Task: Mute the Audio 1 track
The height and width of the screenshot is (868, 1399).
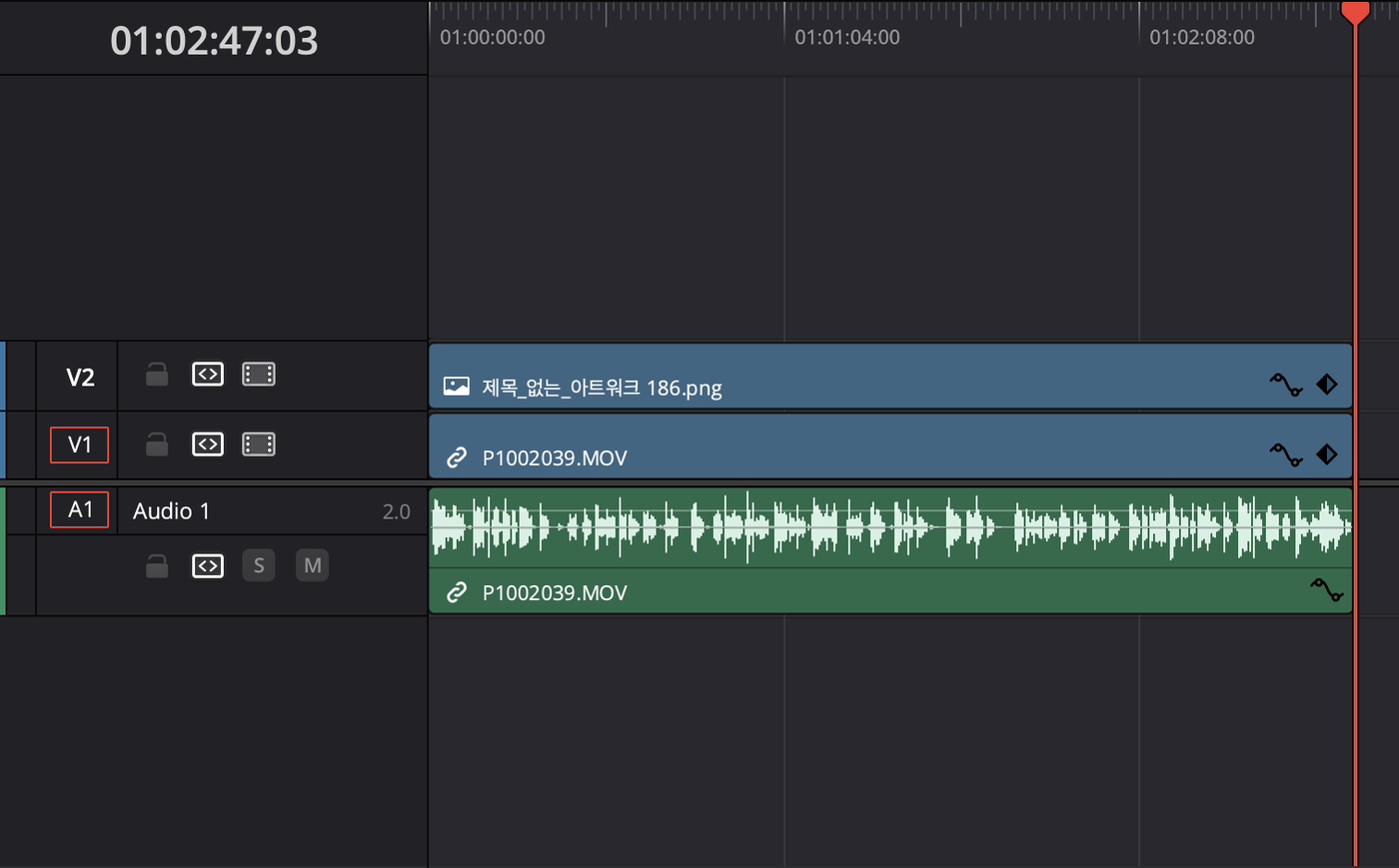Action: [313, 565]
